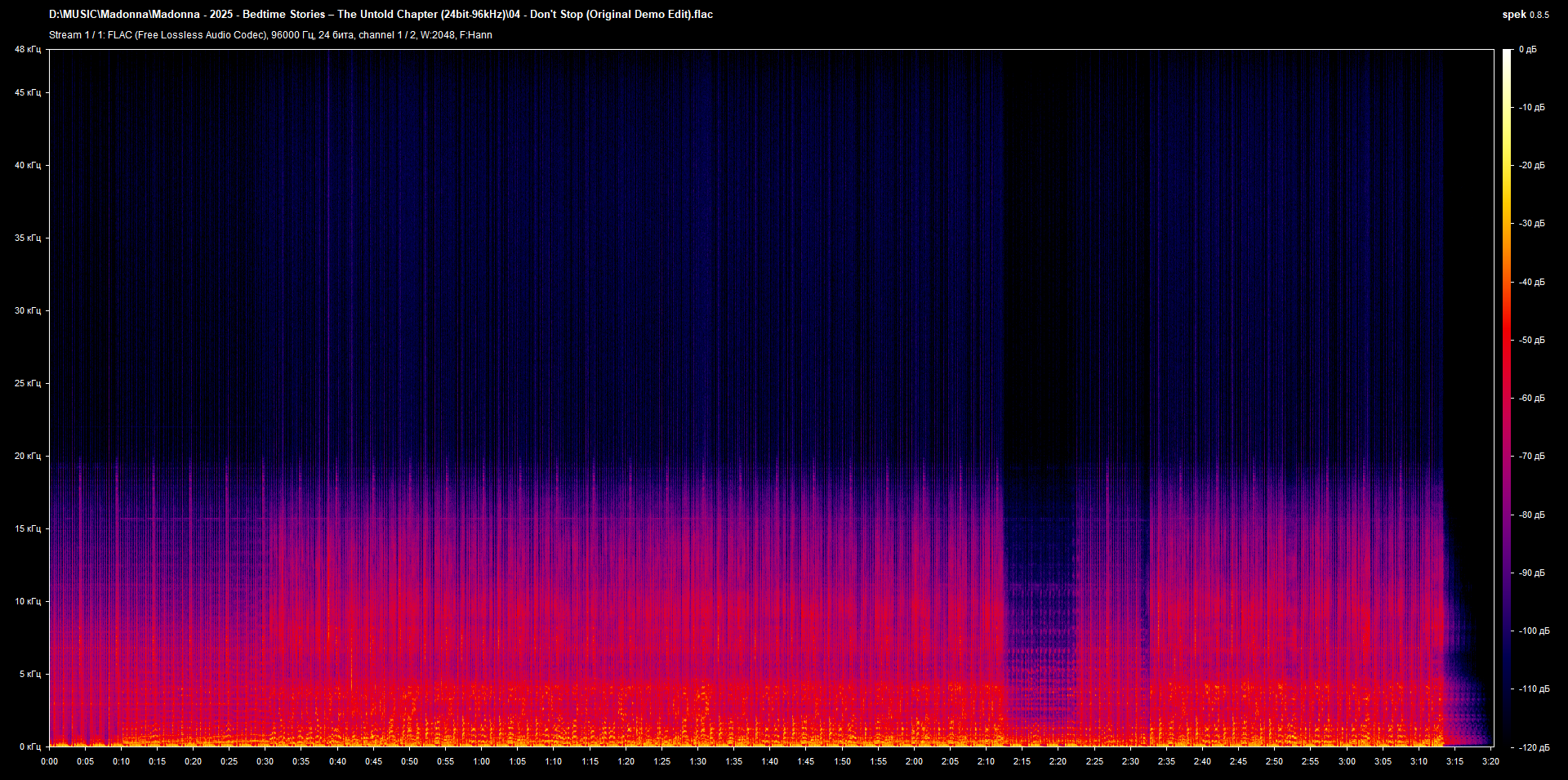The height and width of the screenshot is (780, 1568).
Task: Click the -60 дБ scale label
Action: [x=1532, y=399]
